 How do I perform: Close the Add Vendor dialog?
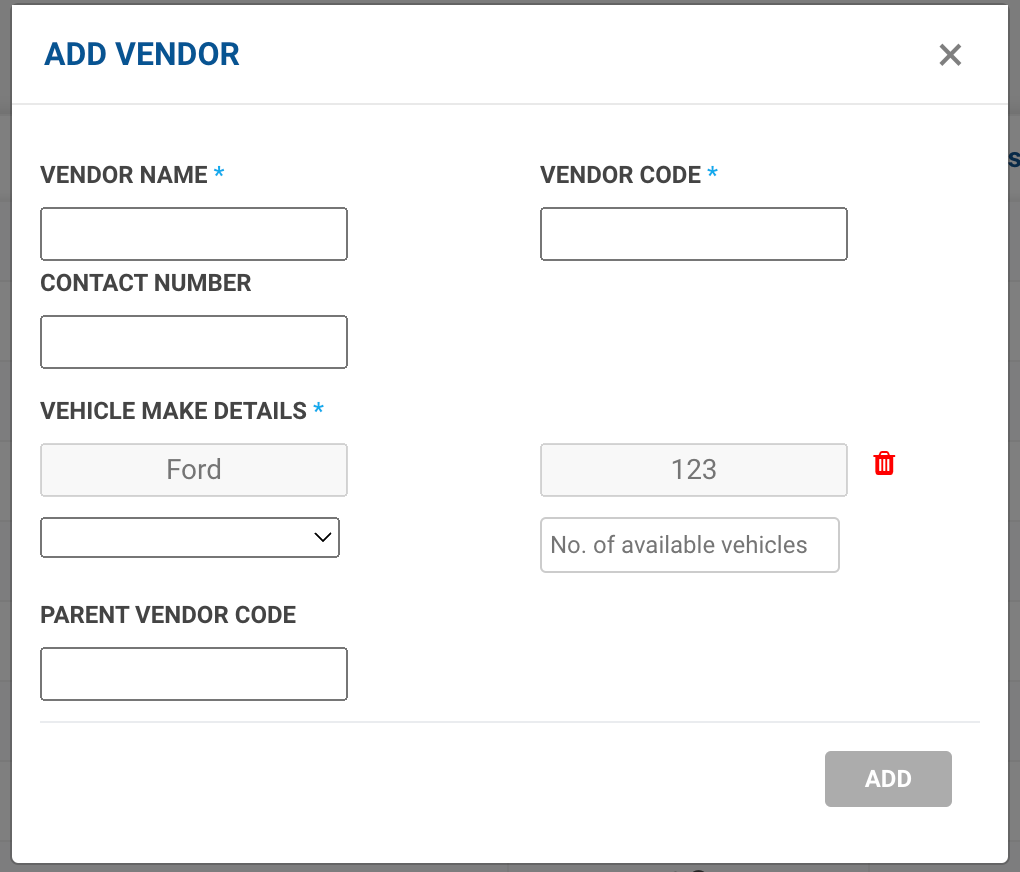click(x=949, y=55)
